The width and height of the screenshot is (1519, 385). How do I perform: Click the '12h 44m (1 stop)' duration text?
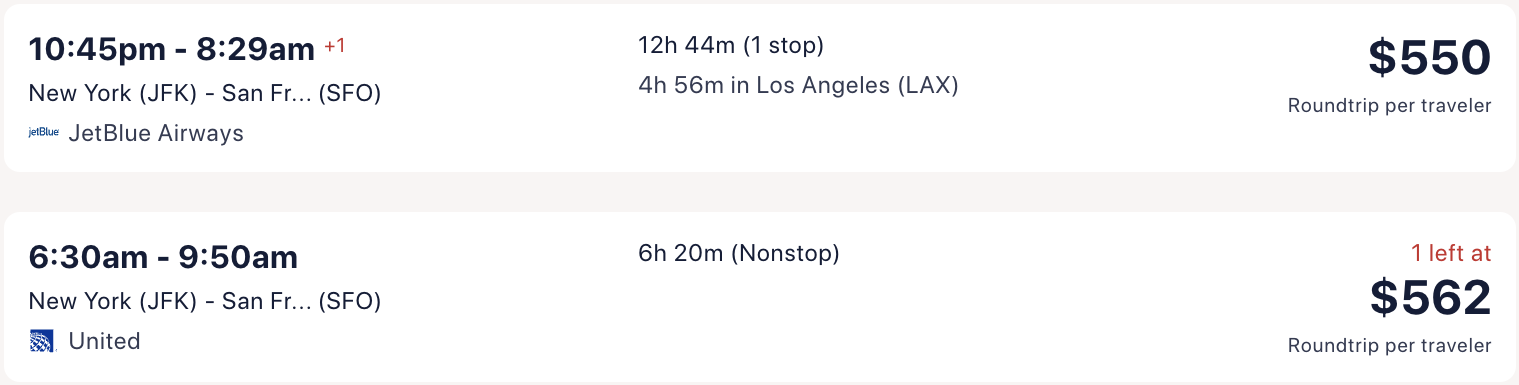click(x=731, y=45)
